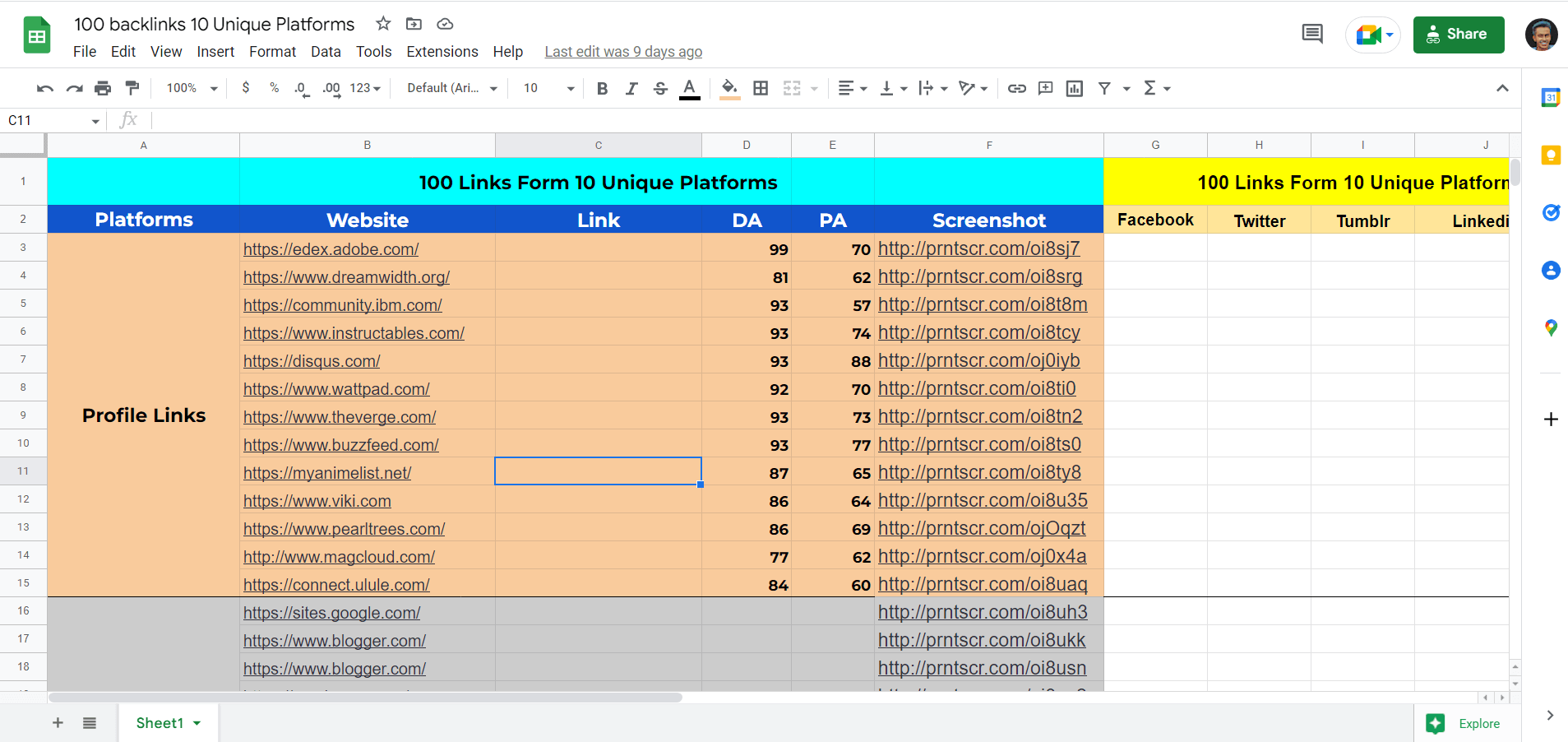The height and width of the screenshot is (742, 1568).
Task: Star the document
Action: point(383,24)
